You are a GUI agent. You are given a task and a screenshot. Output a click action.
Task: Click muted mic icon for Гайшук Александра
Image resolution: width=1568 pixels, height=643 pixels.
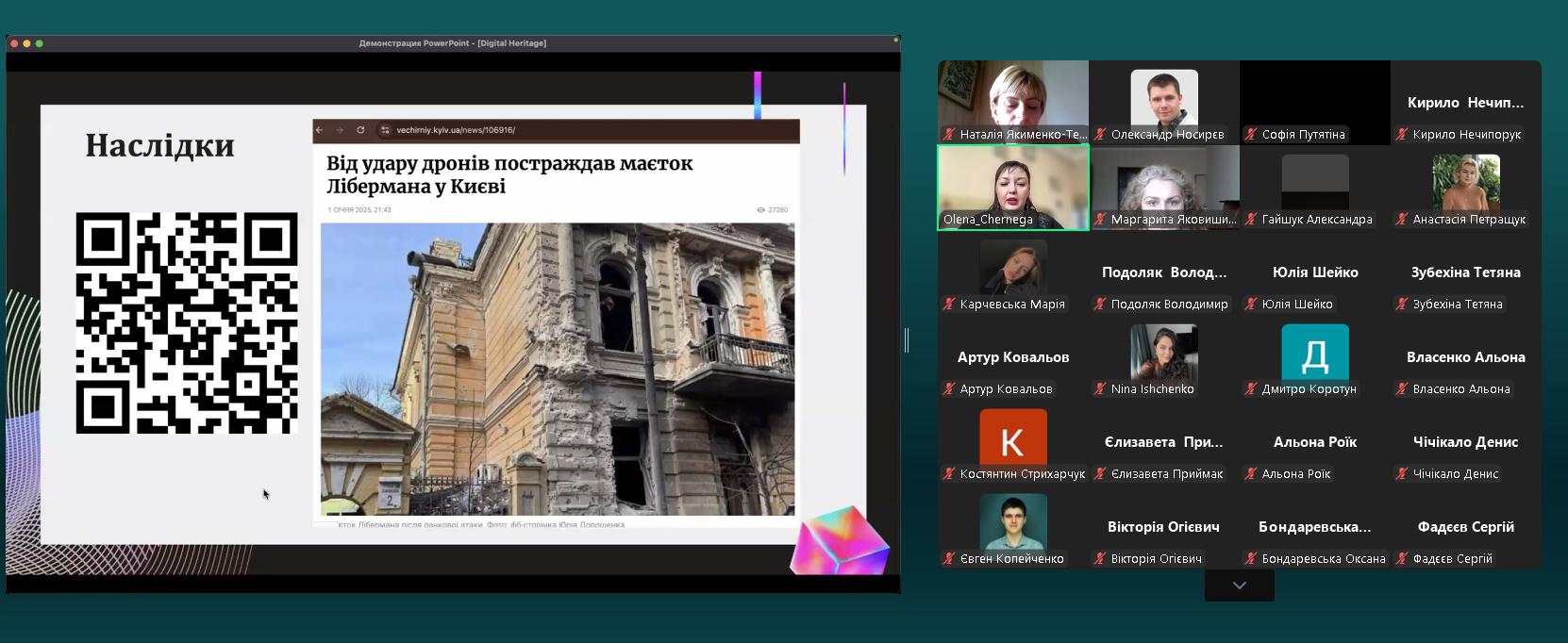tap(1252, 220)
